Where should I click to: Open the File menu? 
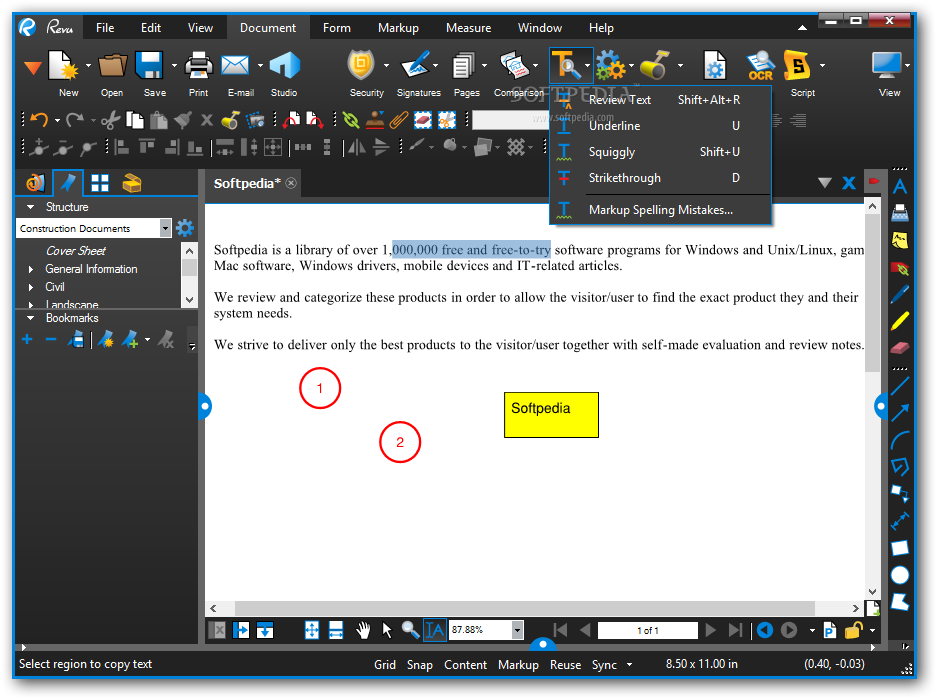105,28
